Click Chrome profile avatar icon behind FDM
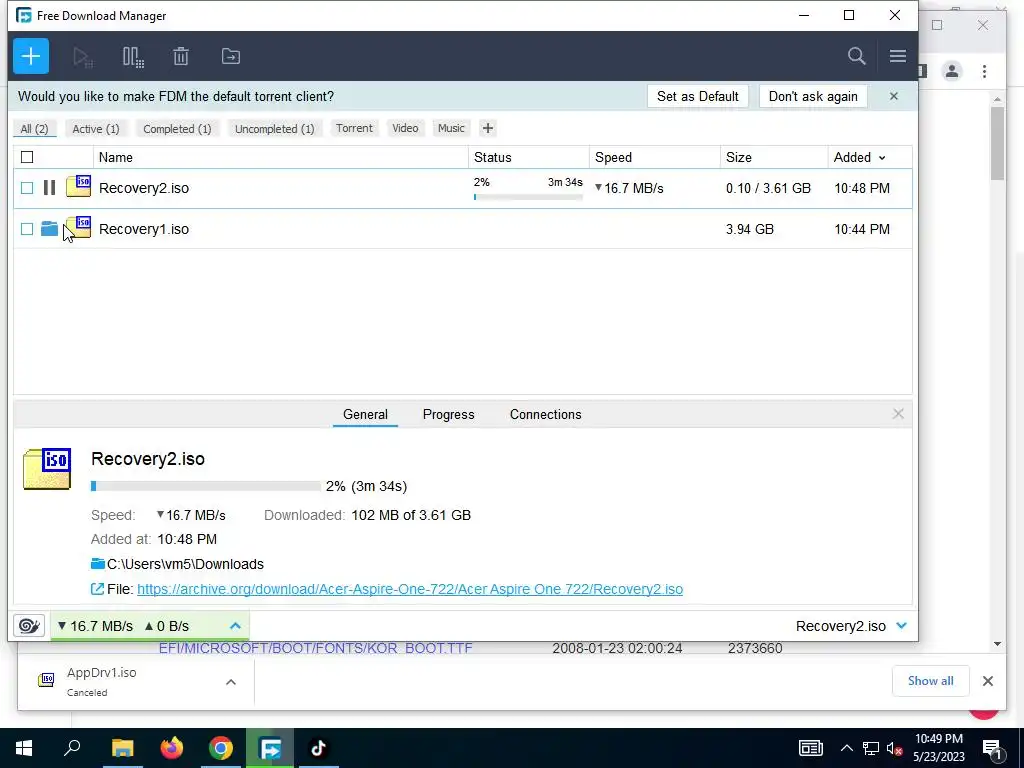 coord(952,71)
